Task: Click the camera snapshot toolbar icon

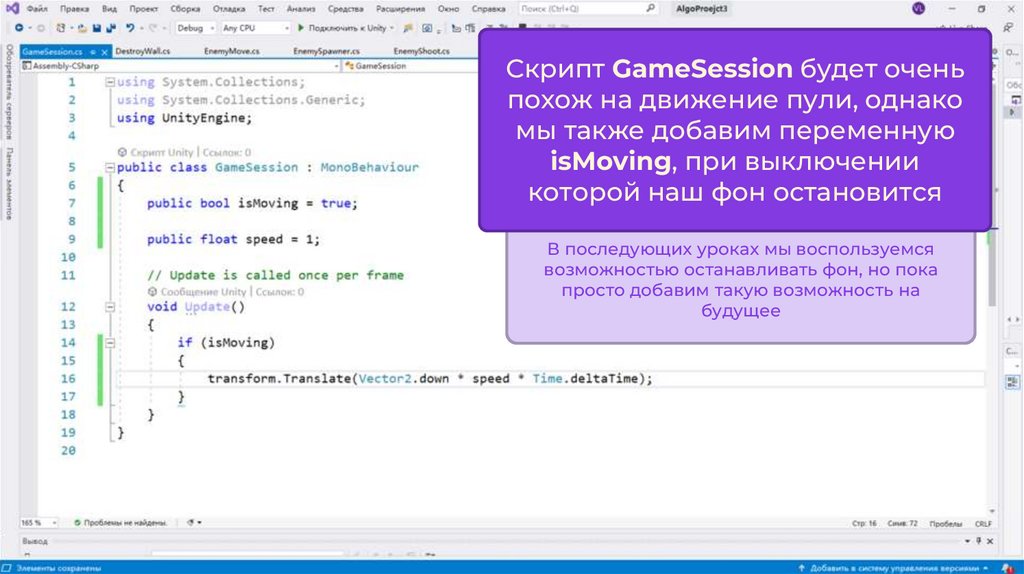Action: coord(427,28)
